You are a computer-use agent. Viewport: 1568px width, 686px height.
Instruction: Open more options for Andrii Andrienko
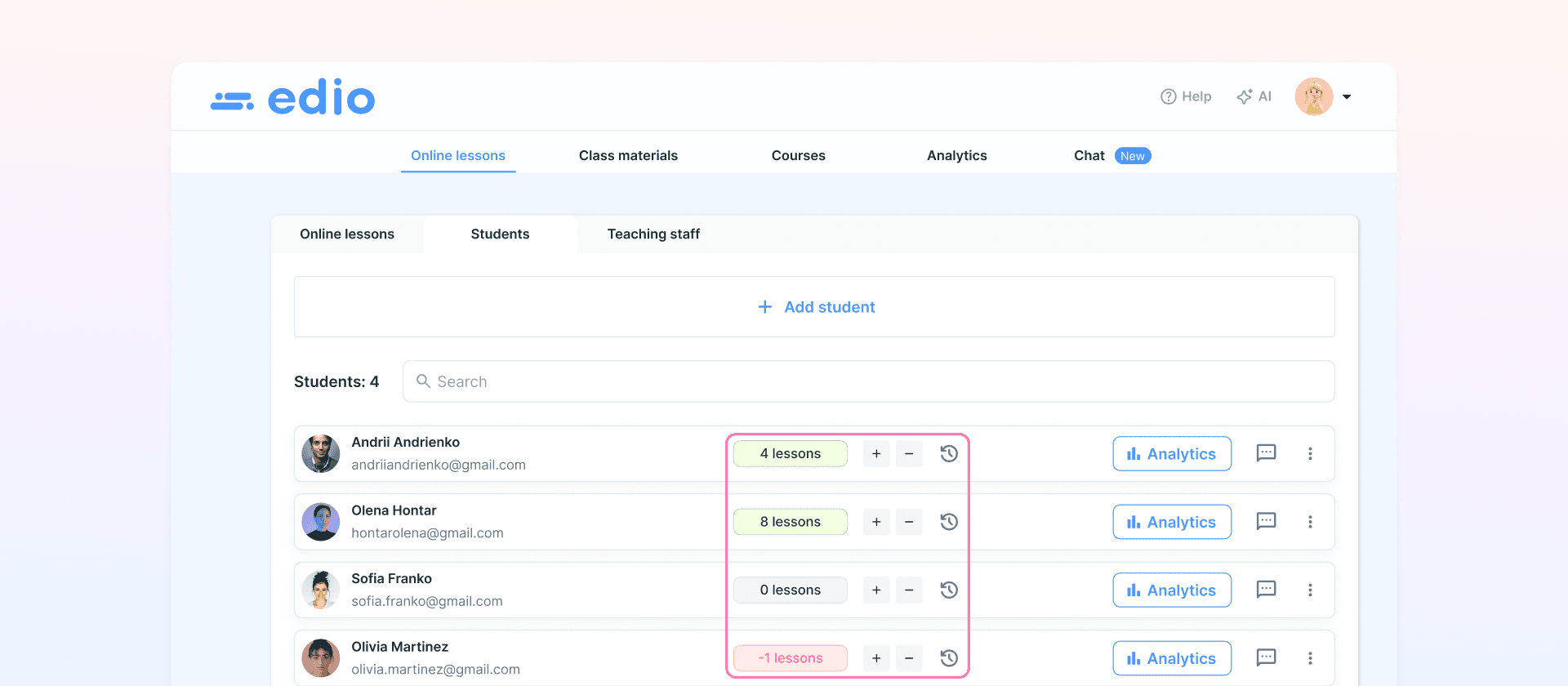click(1310, 453)
